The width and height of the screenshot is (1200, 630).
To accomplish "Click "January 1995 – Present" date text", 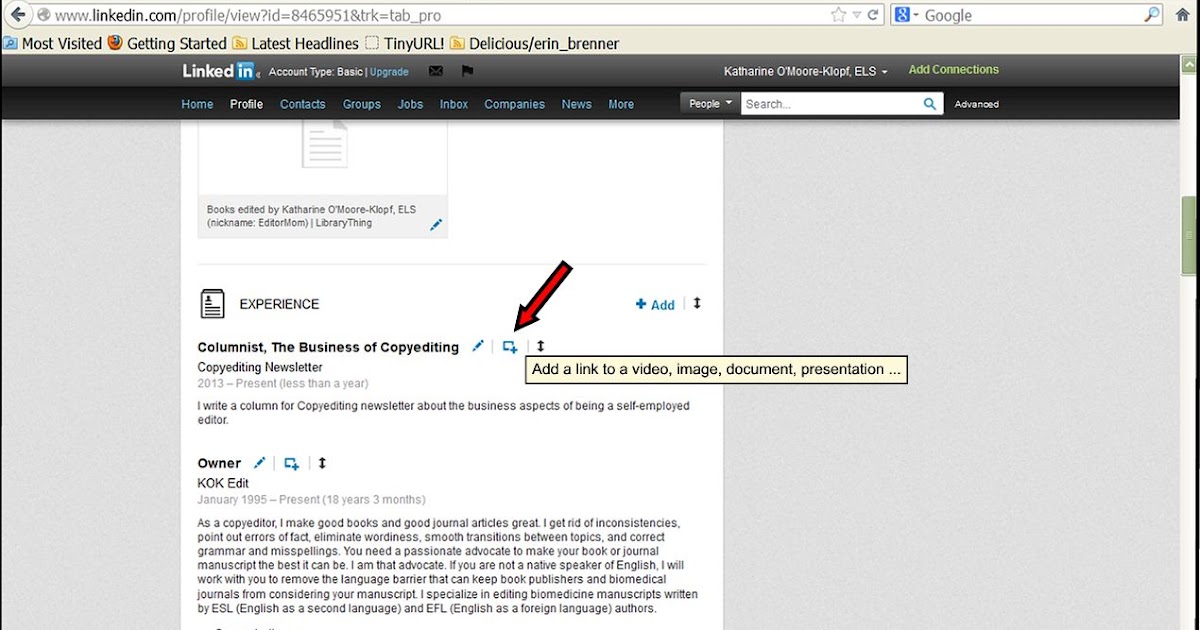I will (258, 499).
